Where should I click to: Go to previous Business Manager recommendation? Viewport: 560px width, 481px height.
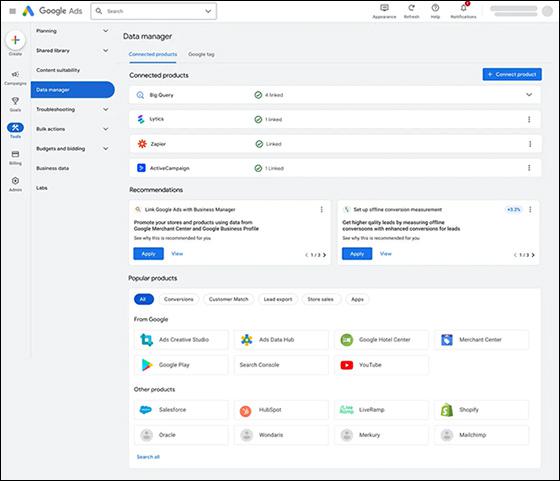306,255
